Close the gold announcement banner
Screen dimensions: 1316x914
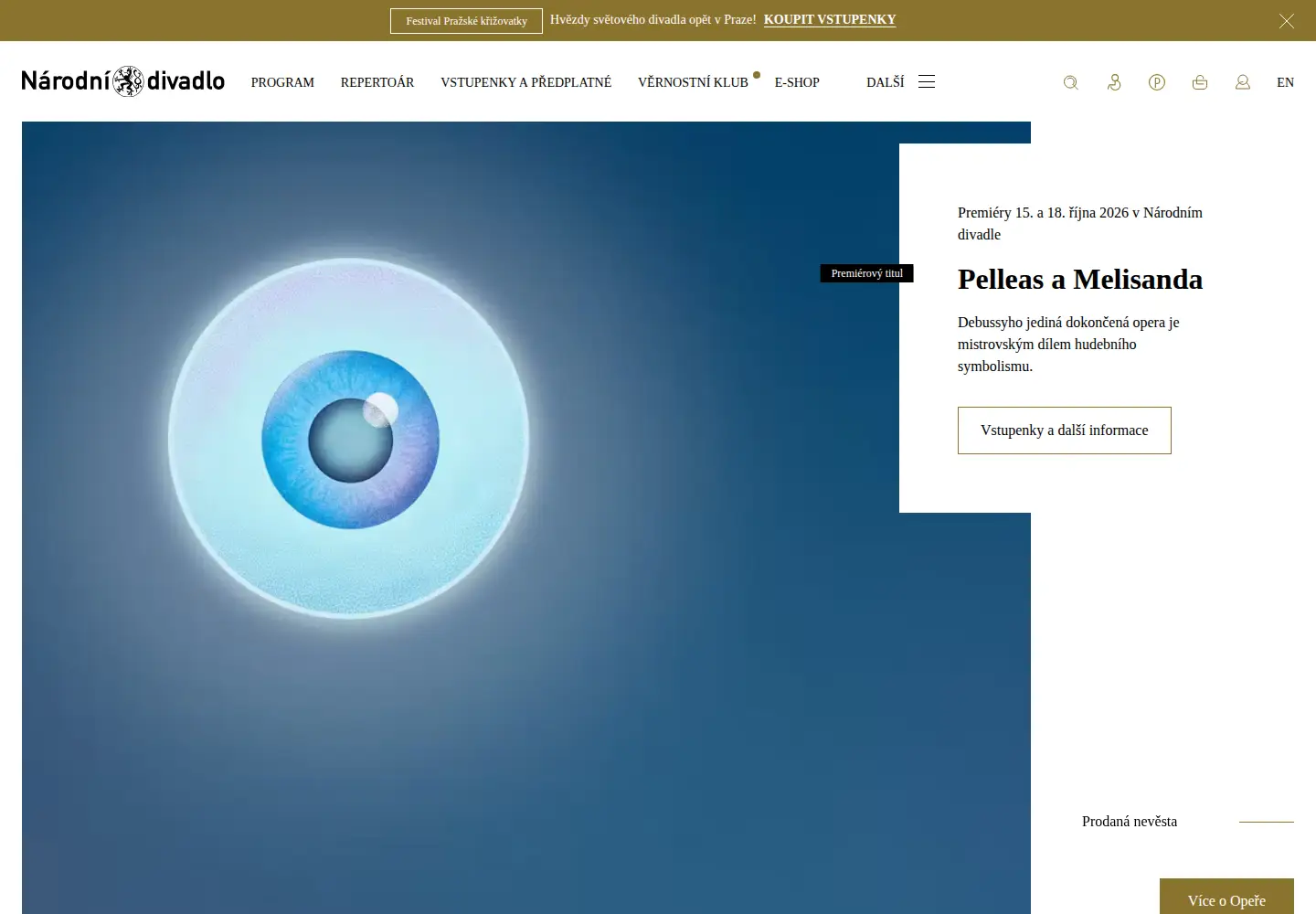[1287, 21]
